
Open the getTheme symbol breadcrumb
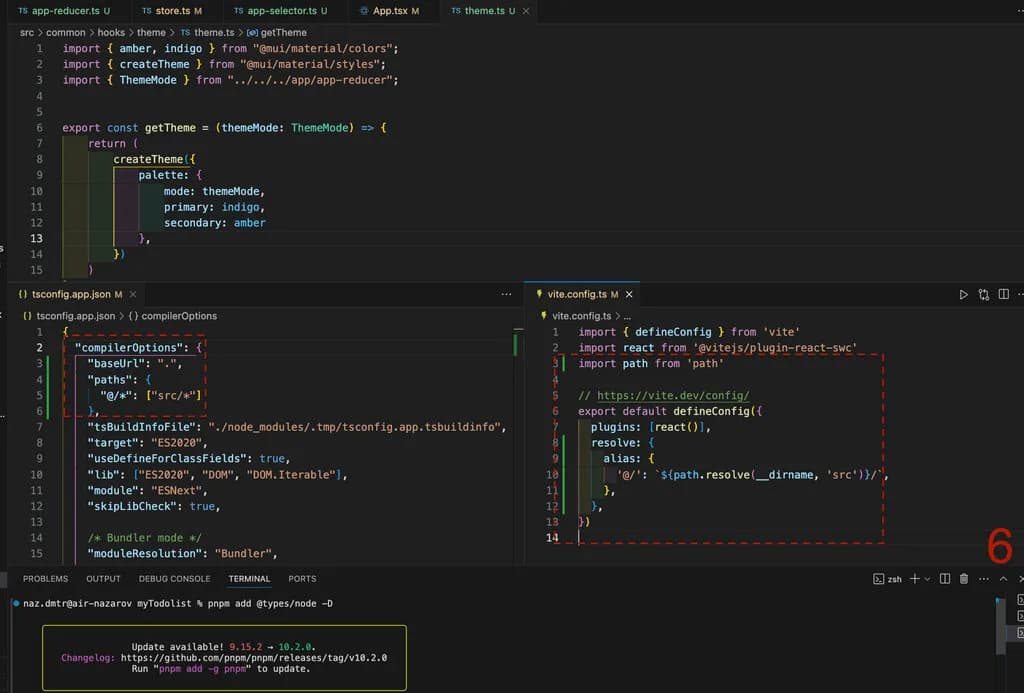tap(277, 33)
